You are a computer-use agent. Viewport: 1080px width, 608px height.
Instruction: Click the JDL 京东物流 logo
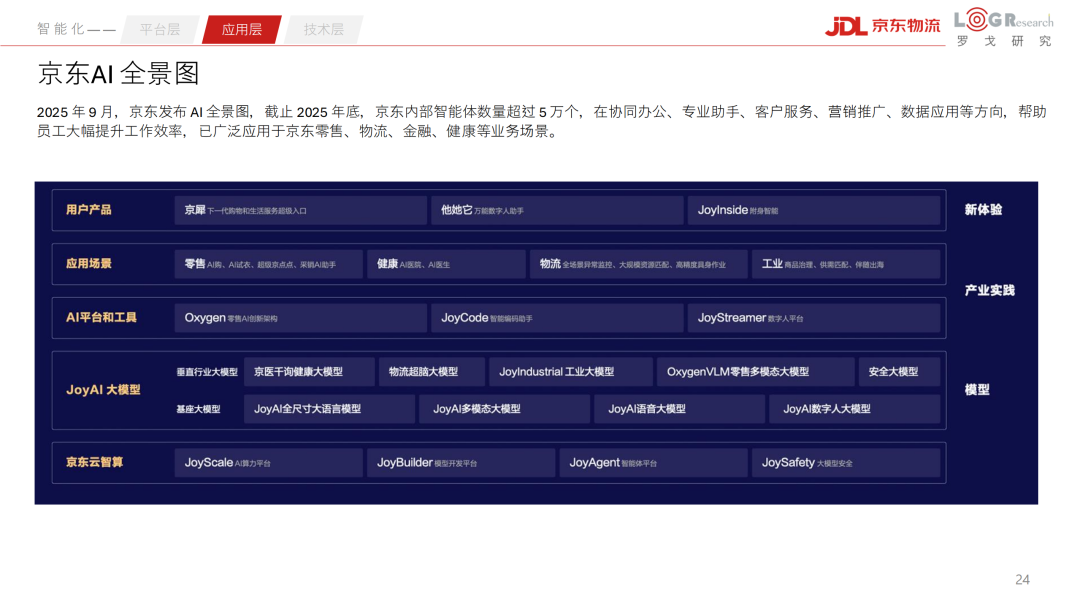pos(882,26)
